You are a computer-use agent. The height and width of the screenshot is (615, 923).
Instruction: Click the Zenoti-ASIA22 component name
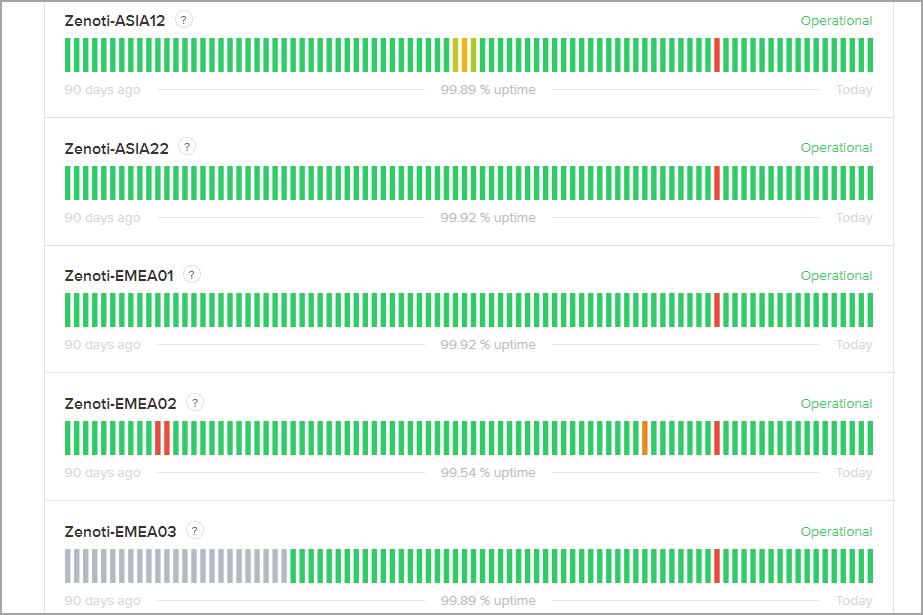(117, 148)
